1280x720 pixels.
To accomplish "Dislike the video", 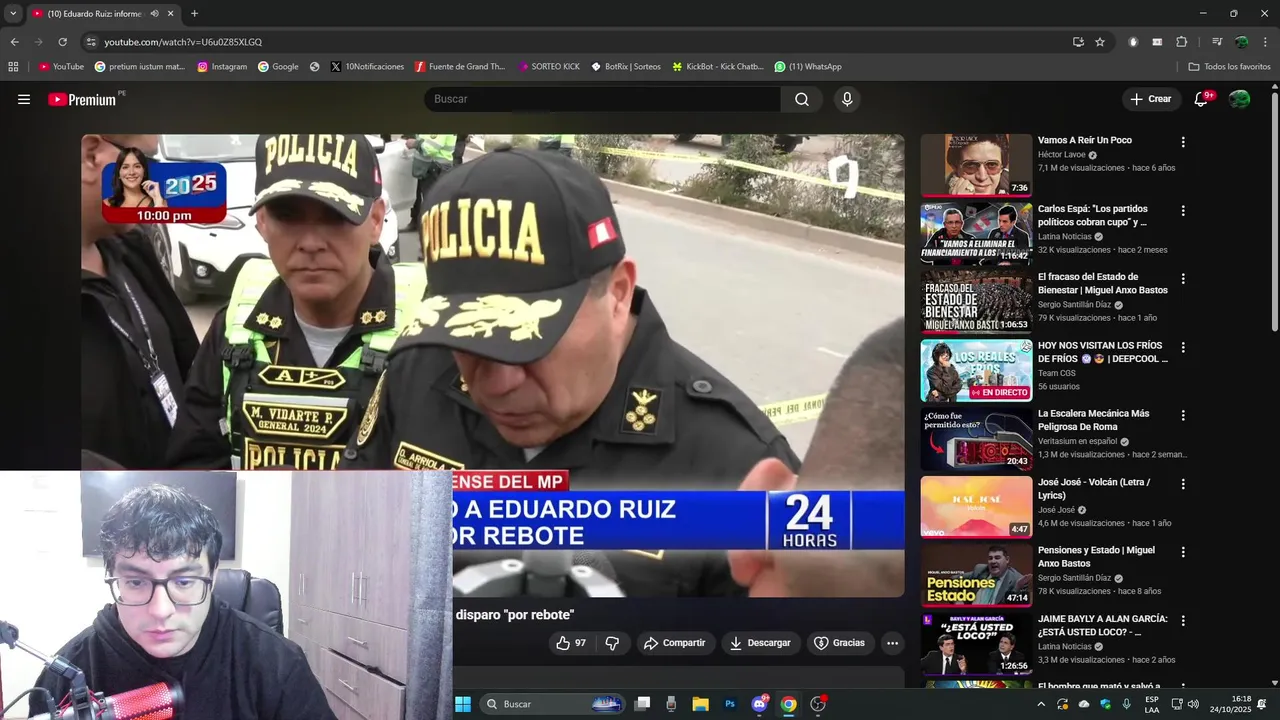I will tap(612, 643).
